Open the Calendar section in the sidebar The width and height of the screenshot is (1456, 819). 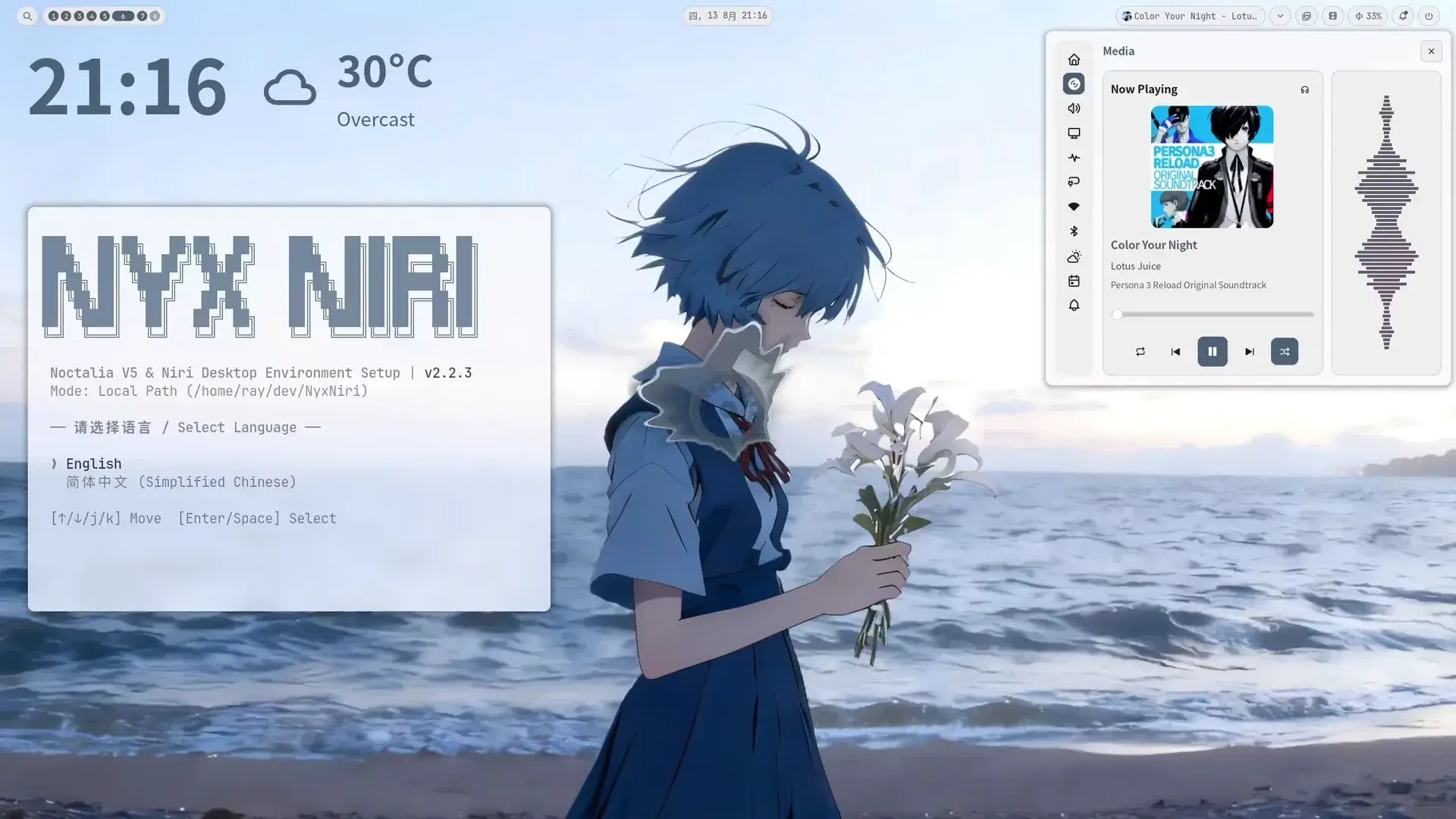(x=1074, y=281)
